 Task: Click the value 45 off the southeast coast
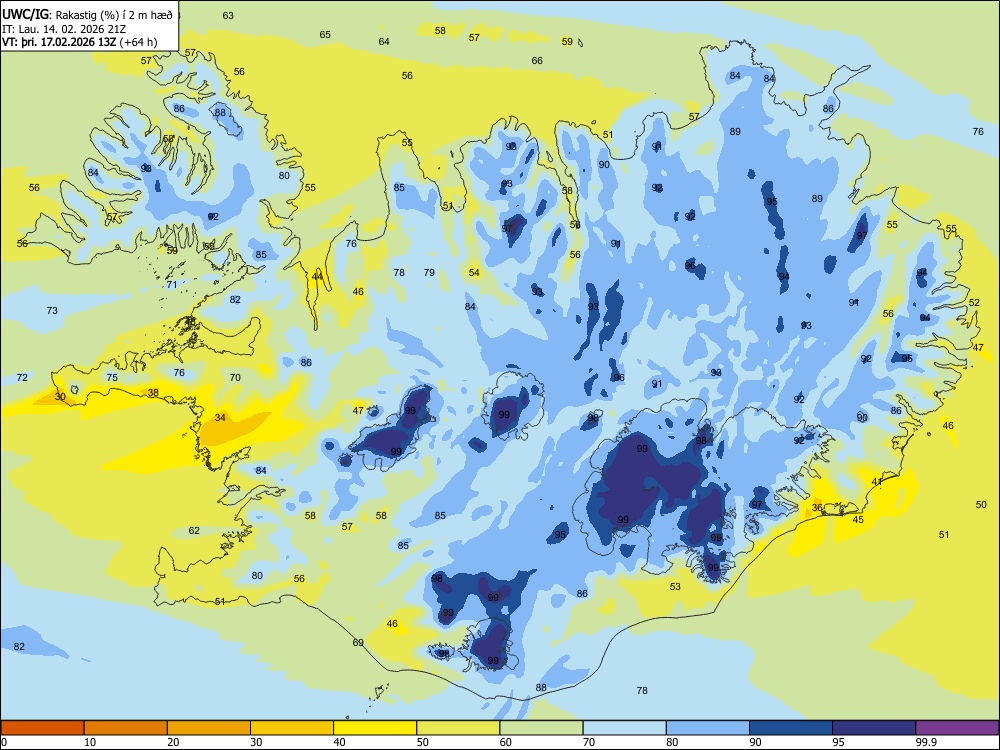tap(858, 520)
